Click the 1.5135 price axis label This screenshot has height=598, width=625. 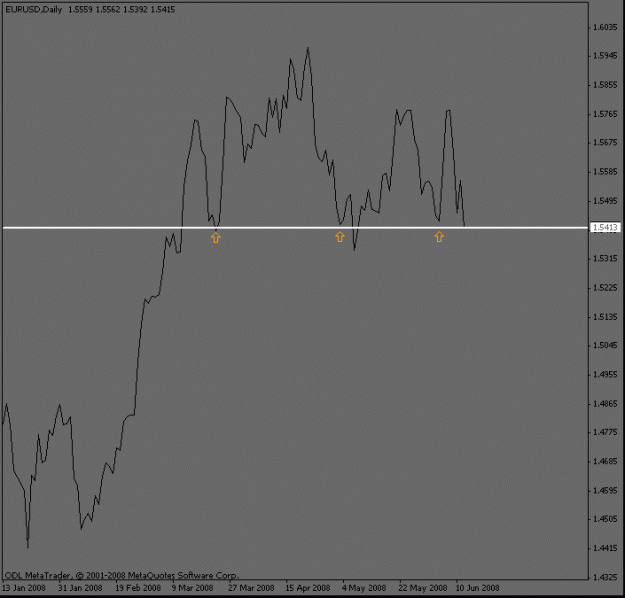pyautogui.click(x=605, y=317)
